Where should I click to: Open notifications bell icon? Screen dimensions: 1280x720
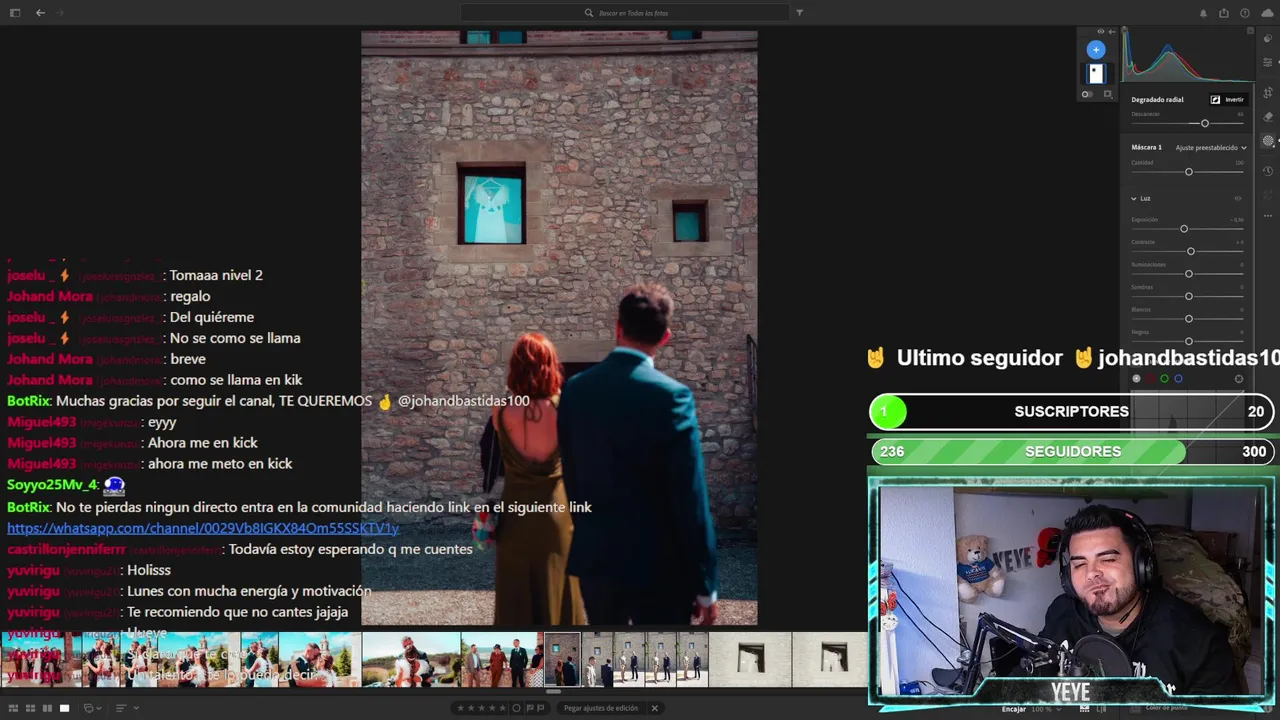[x=1203, y=13]
